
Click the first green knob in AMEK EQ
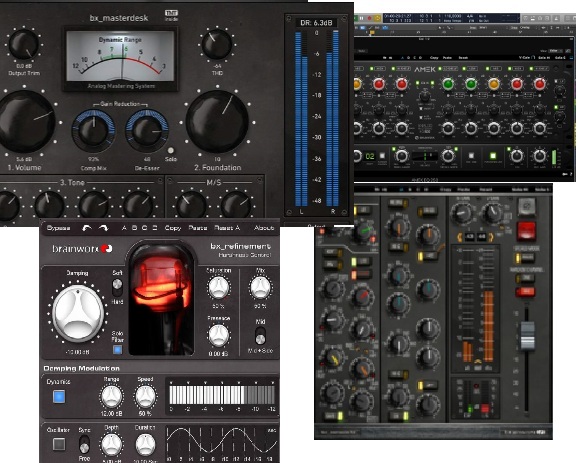coord(448,84)
